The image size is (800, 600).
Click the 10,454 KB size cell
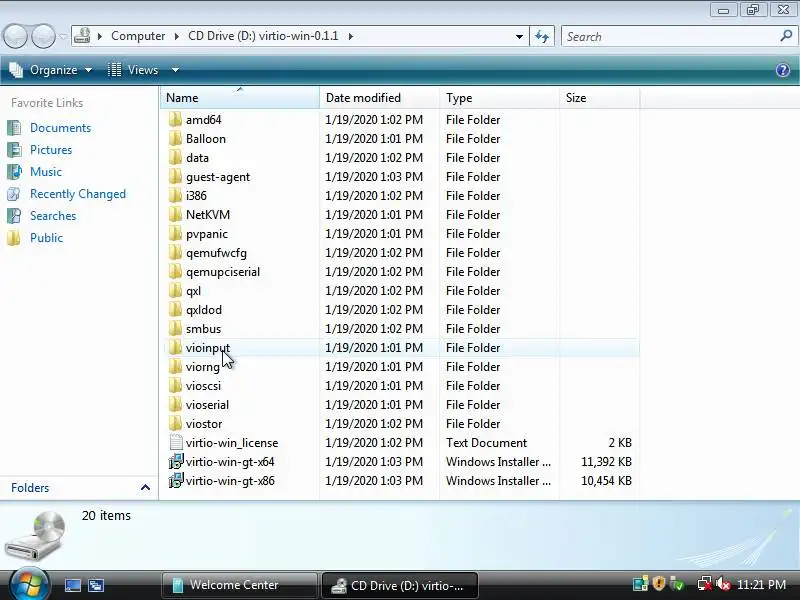(x=606, y=481)
